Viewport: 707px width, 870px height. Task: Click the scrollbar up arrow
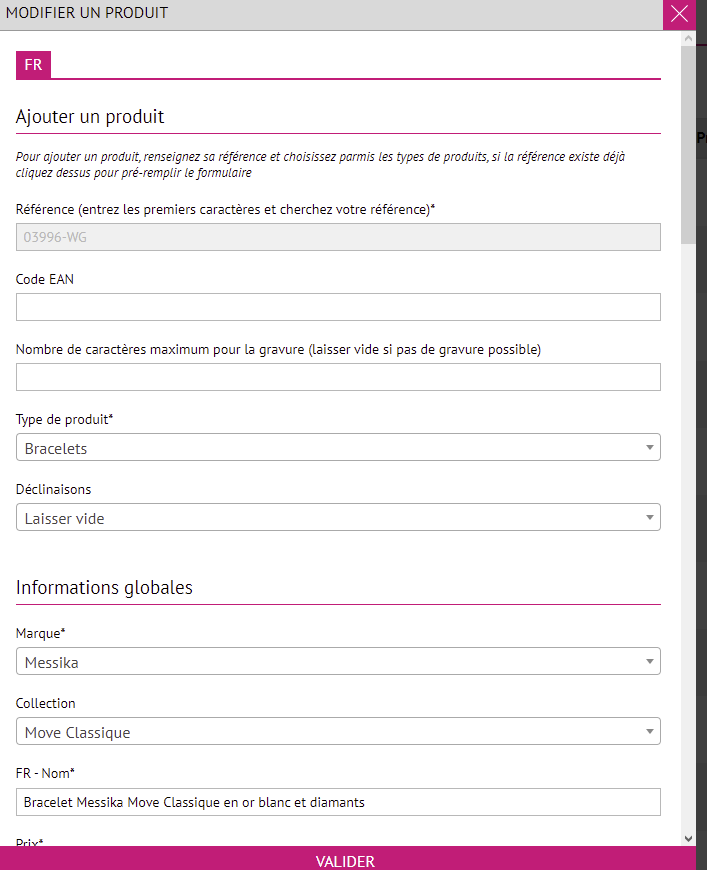[688, 38]
